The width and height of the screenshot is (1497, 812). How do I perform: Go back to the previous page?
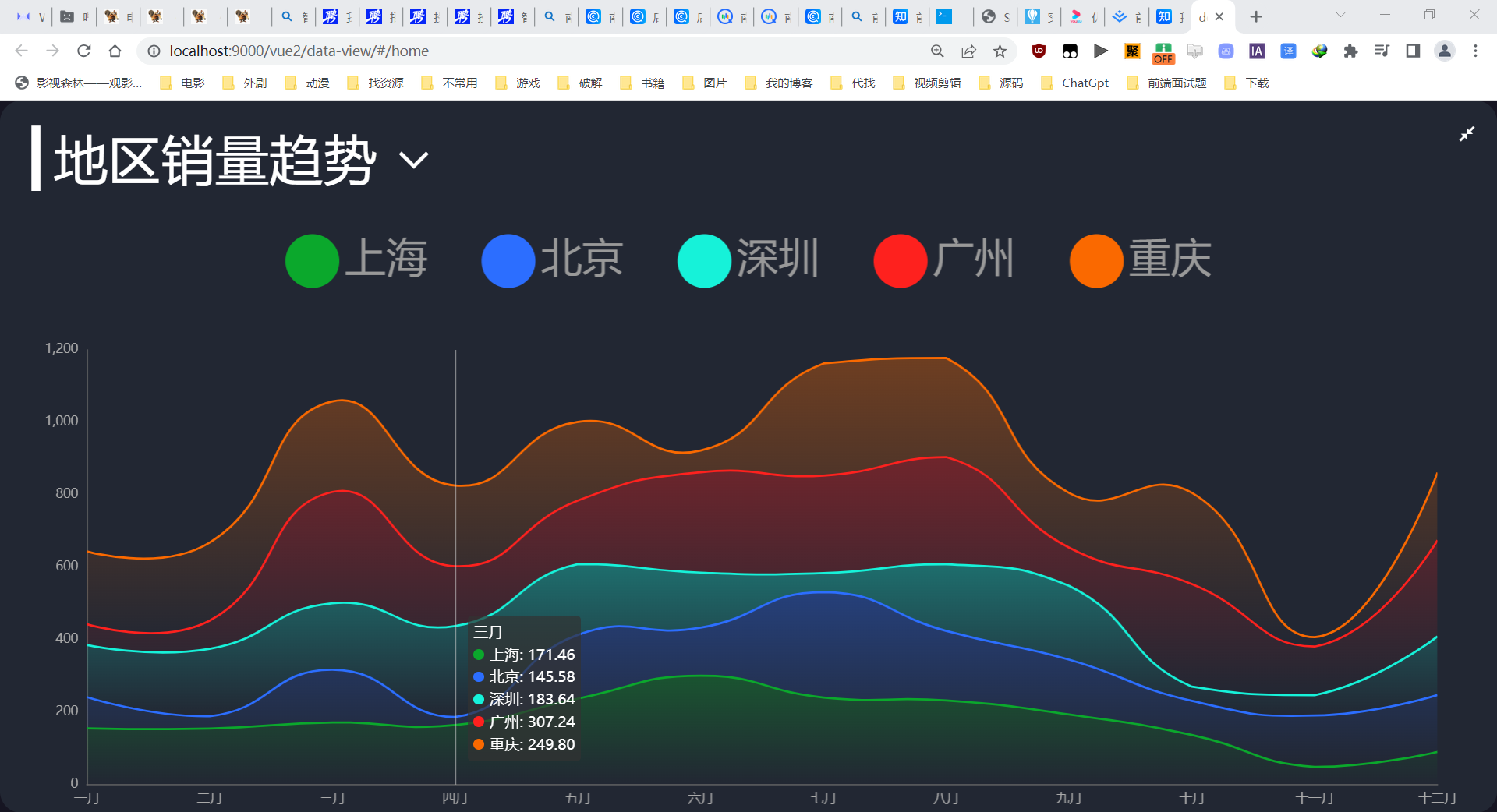pyautogui.click(x=21, y=51)
